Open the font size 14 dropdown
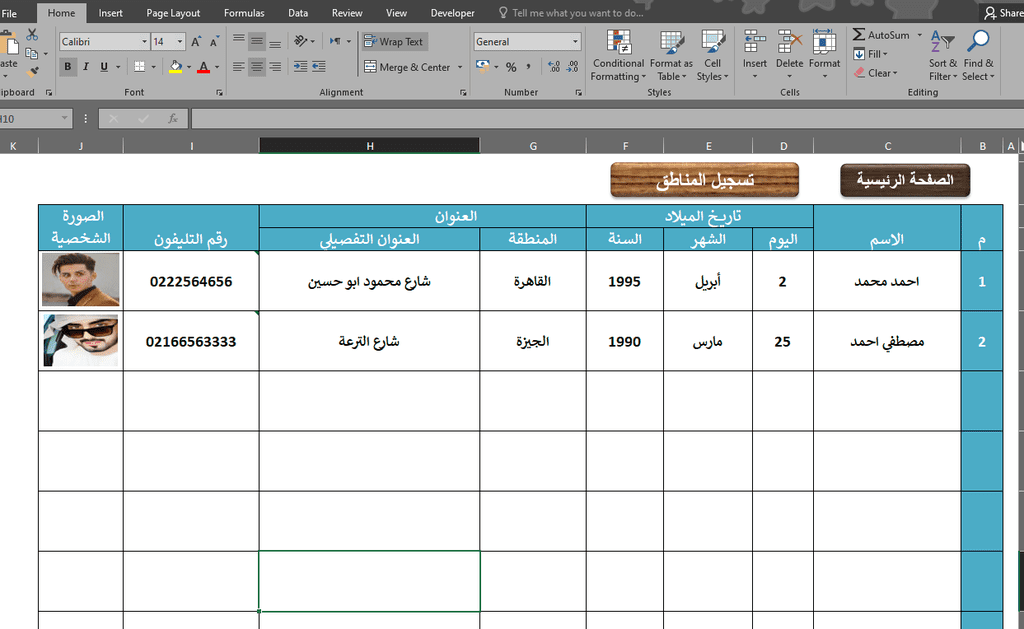This screenshot has height=629, width=1024. (180, 42)
